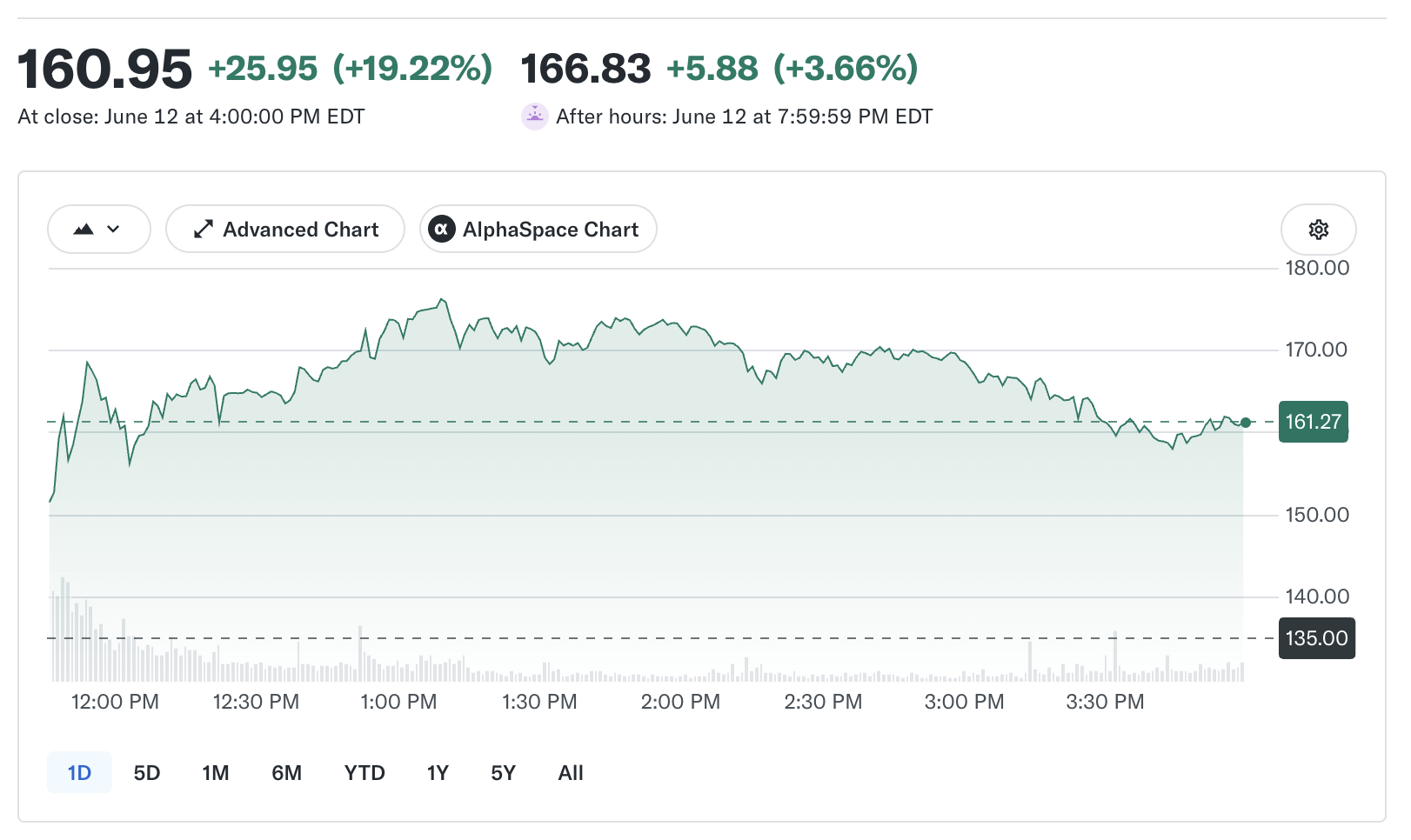Choose the 6M time range
The image size is (1411, 840).
[287, 773]
